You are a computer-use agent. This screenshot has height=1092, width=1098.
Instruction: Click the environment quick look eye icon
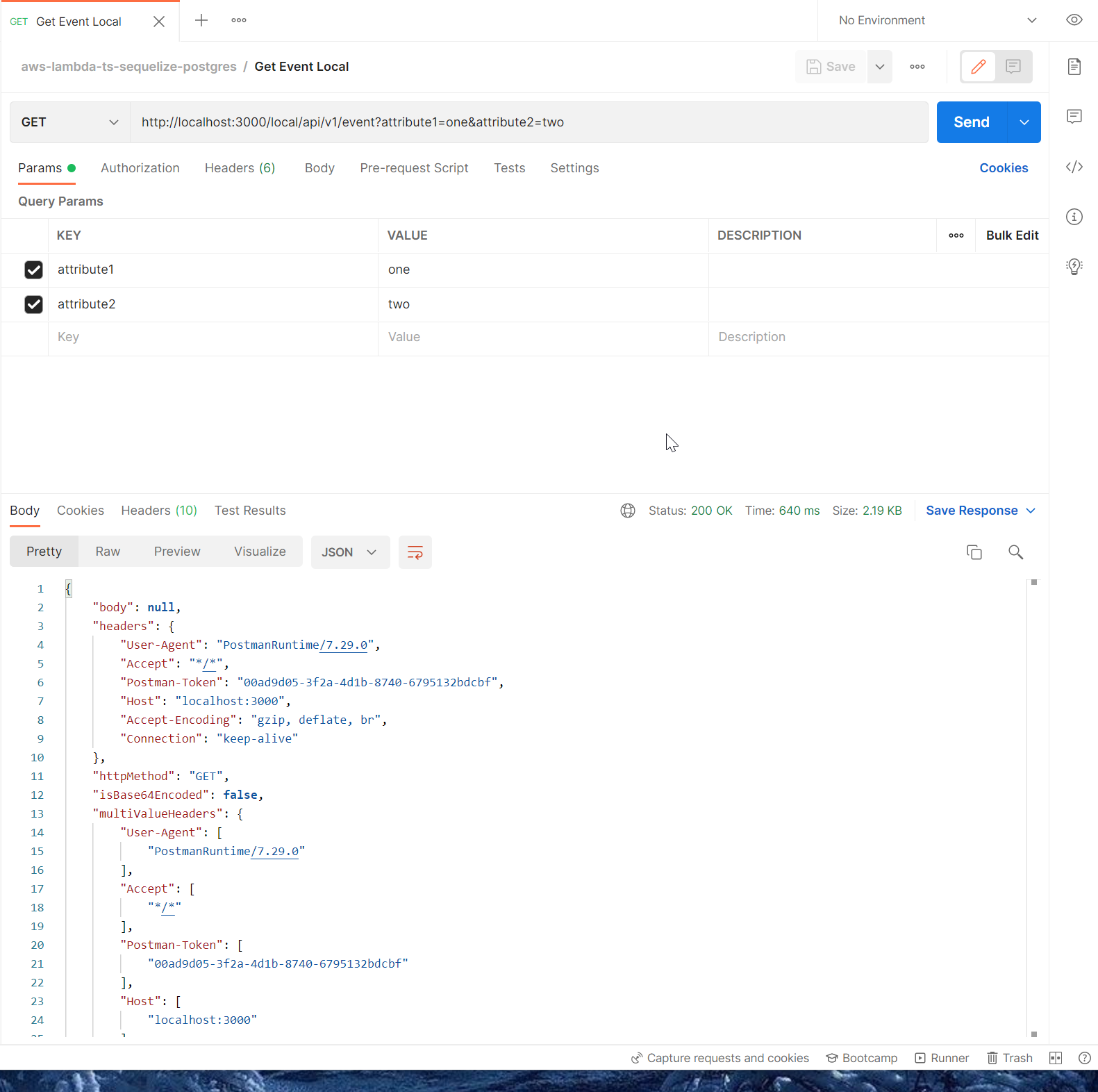pos(1074,20)
